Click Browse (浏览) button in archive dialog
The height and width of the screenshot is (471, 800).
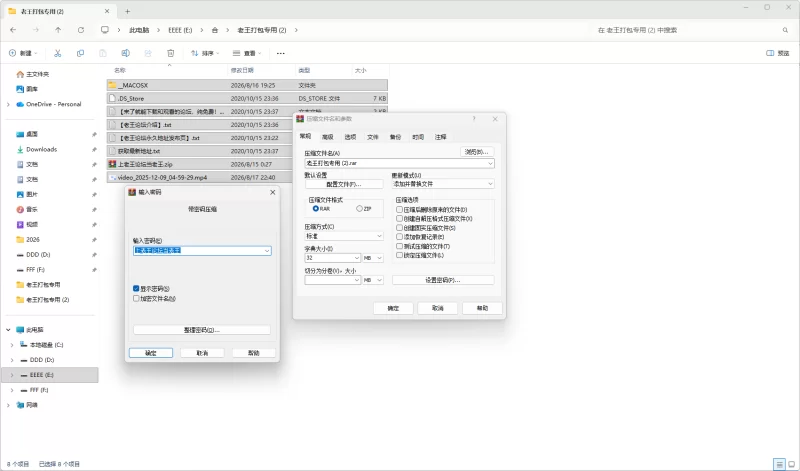pos(477,152)
